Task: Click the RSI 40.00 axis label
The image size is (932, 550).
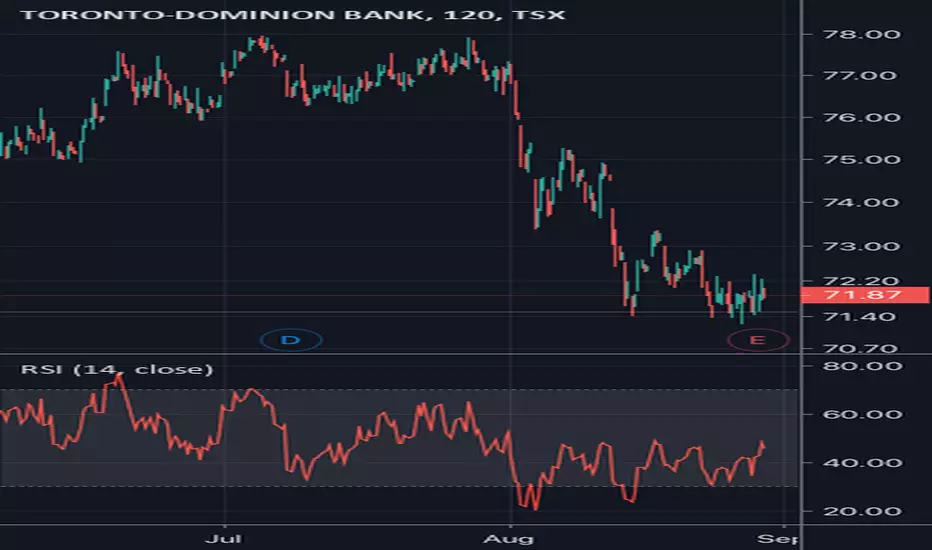Action: tap(862, 463)
